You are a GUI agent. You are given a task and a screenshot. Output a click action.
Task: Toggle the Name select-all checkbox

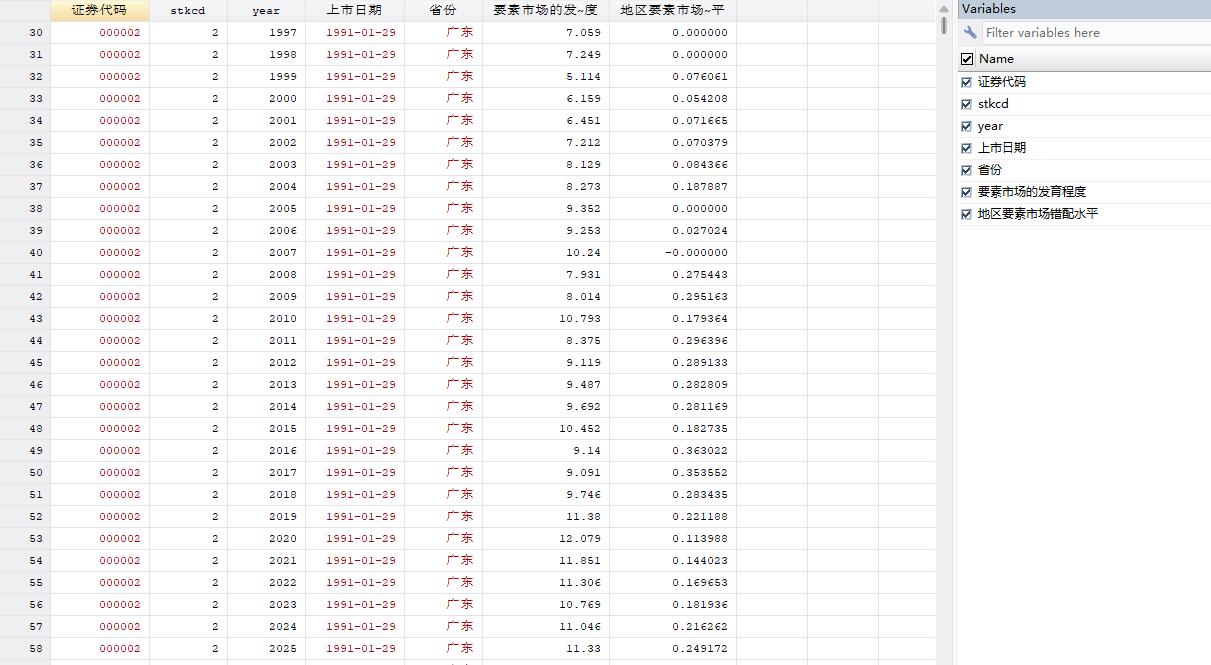[967, 59]
